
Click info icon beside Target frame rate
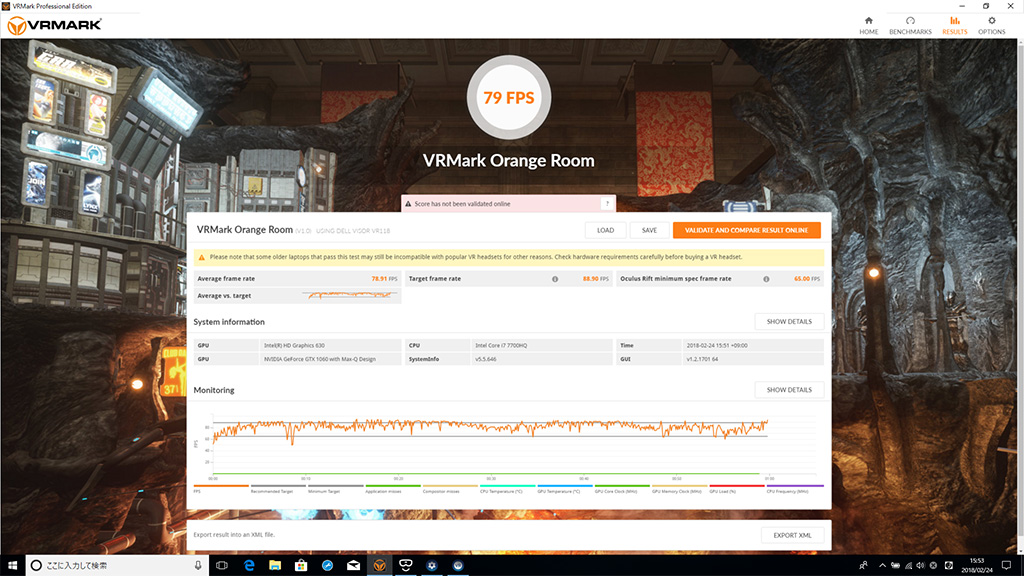(555, 279)
